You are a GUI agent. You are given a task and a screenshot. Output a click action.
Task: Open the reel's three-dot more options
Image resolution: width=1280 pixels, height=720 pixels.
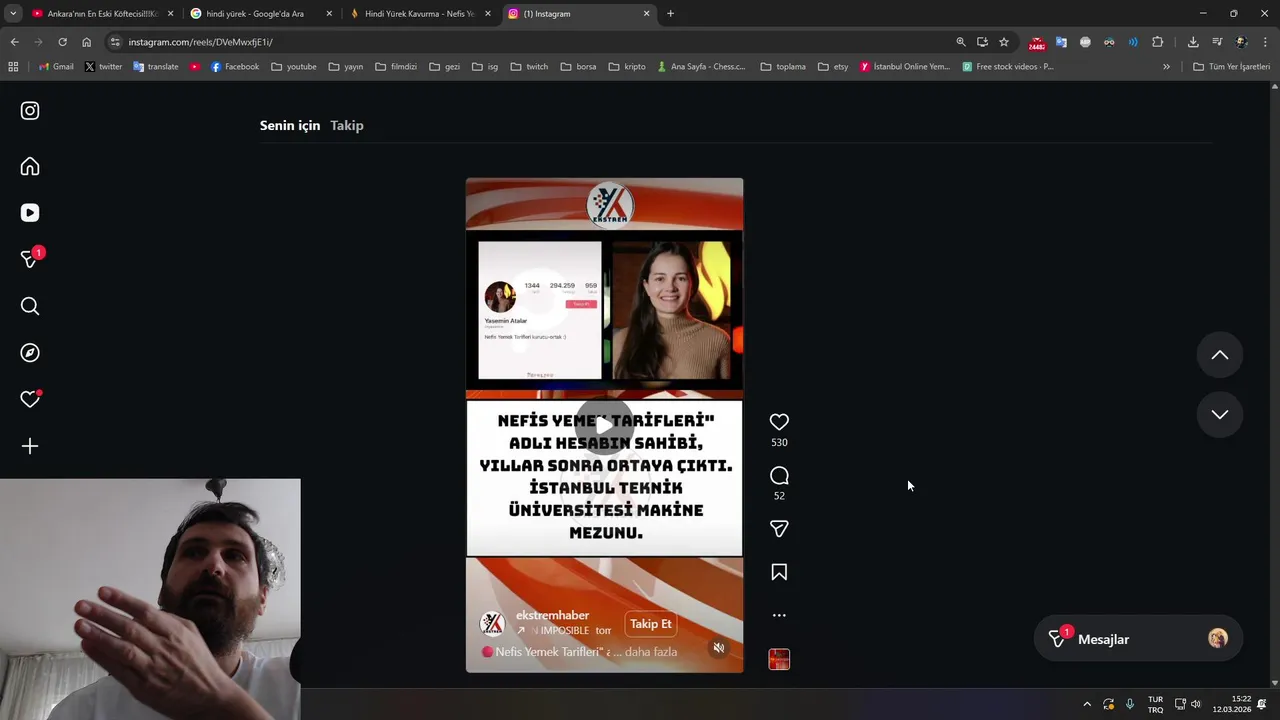point(779,615)
